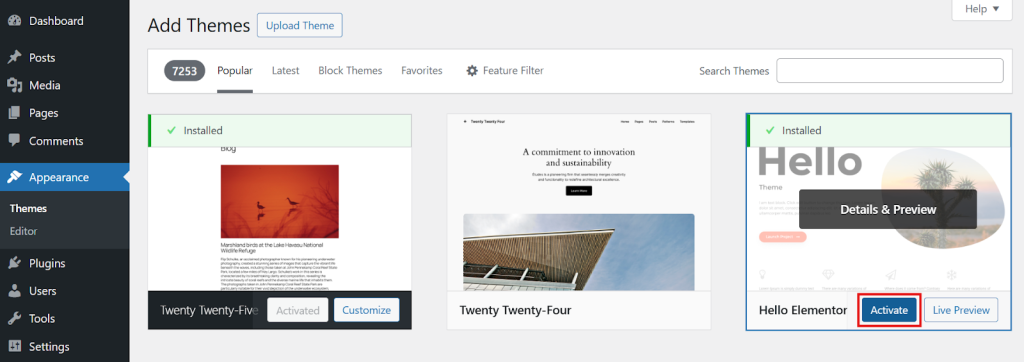Open the Plugins menu label
This screenshot has width=1024, height=362.
point(47,263)
